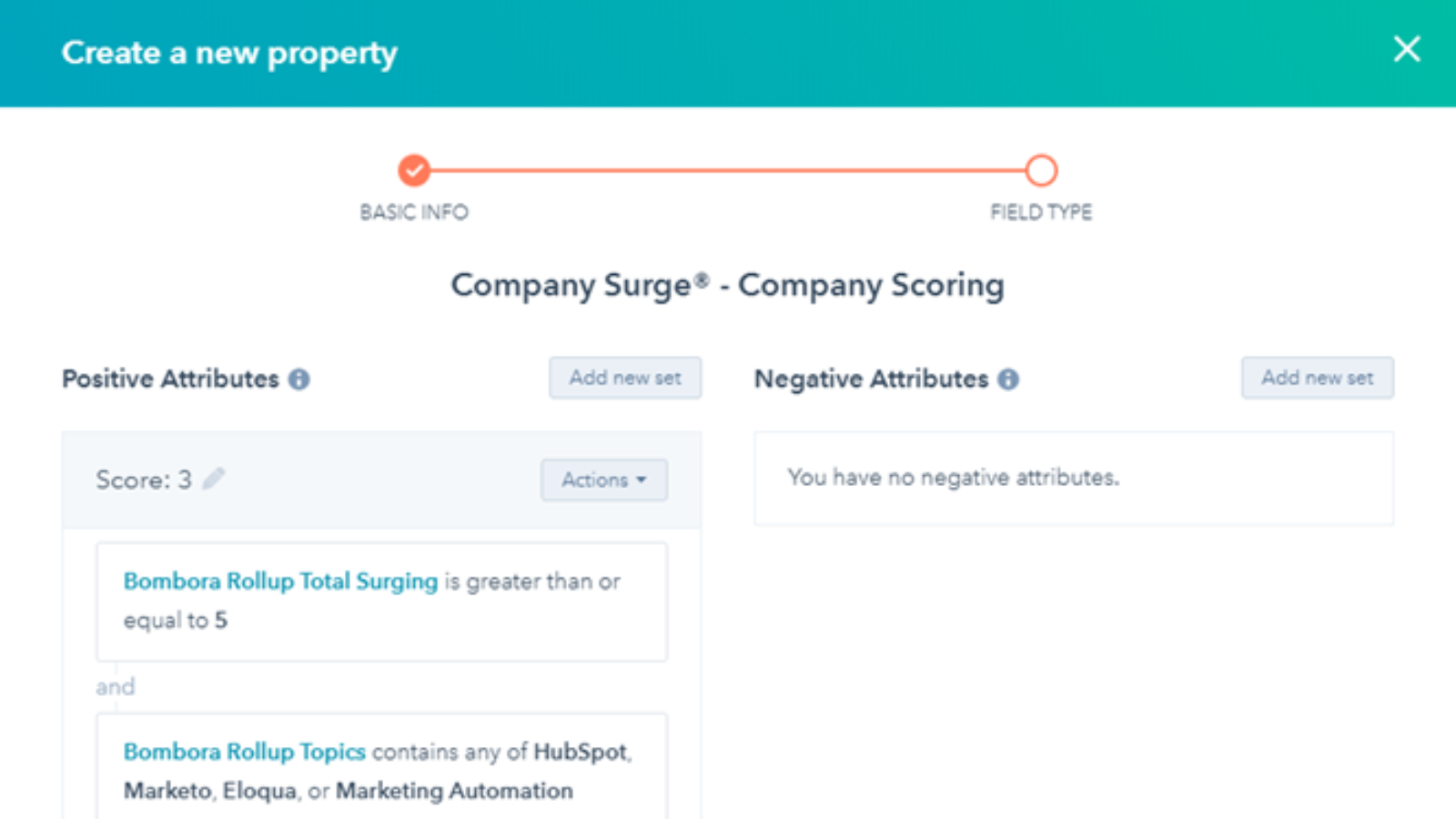Show info tooltip for Negative Attributes
The width and height of the screenshot is (1456, 819).
[x=1008, y=379]
